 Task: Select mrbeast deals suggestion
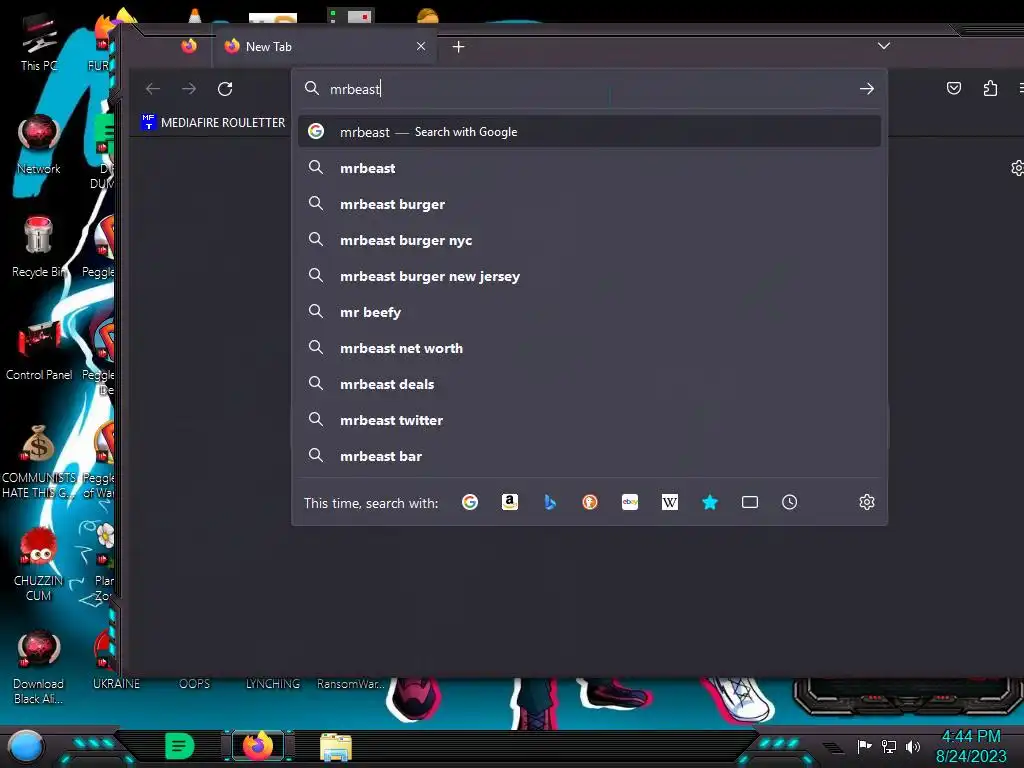(589, 384)
